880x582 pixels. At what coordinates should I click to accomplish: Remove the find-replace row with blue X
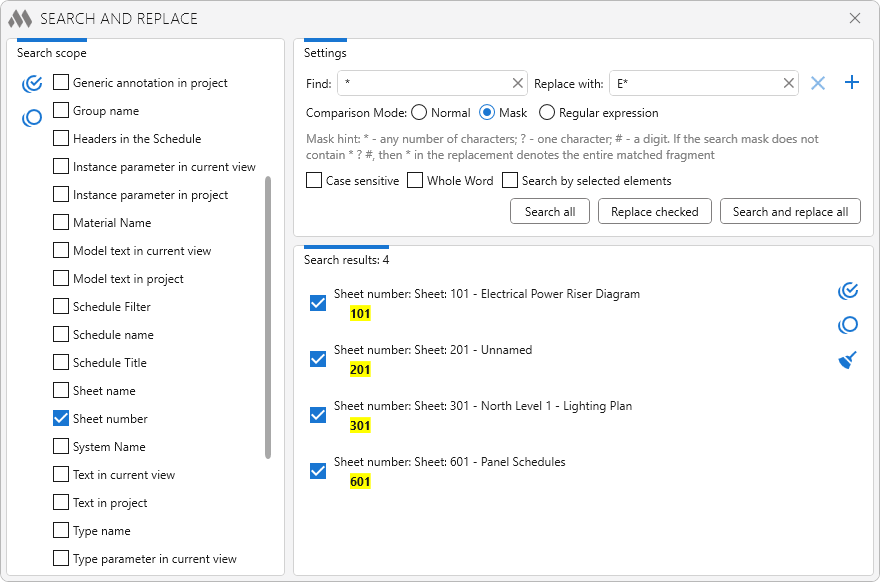pos(818,83)
